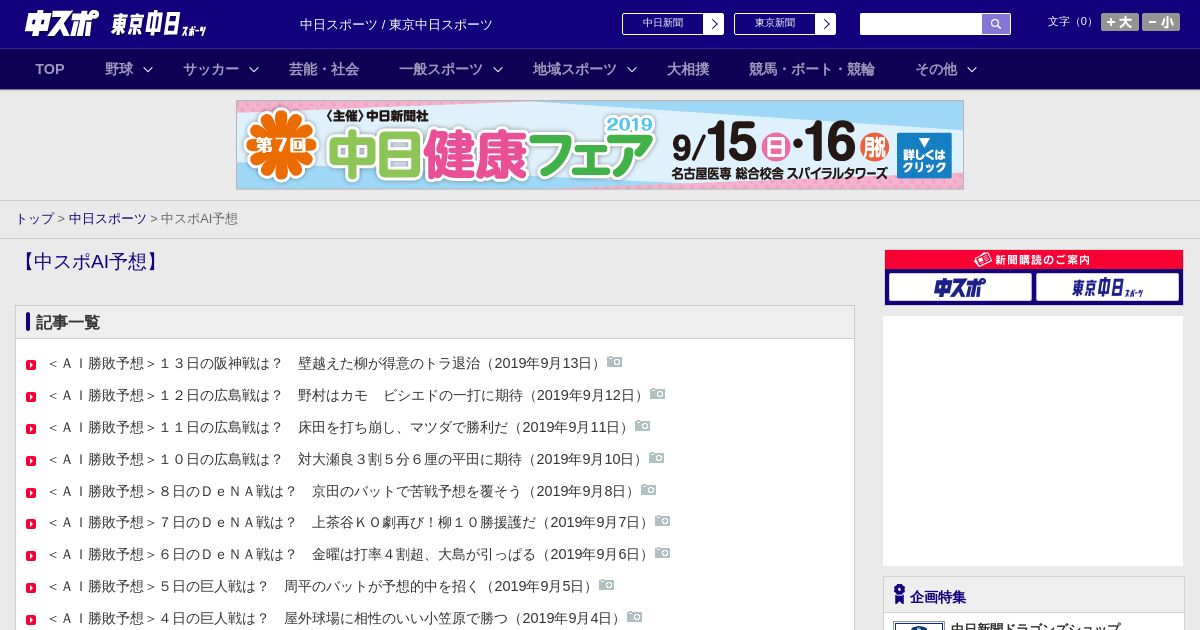This screenshot has width=1200, height=630.
Task: Click camera icon on September 6 article
Action: (x=663, y=553)
